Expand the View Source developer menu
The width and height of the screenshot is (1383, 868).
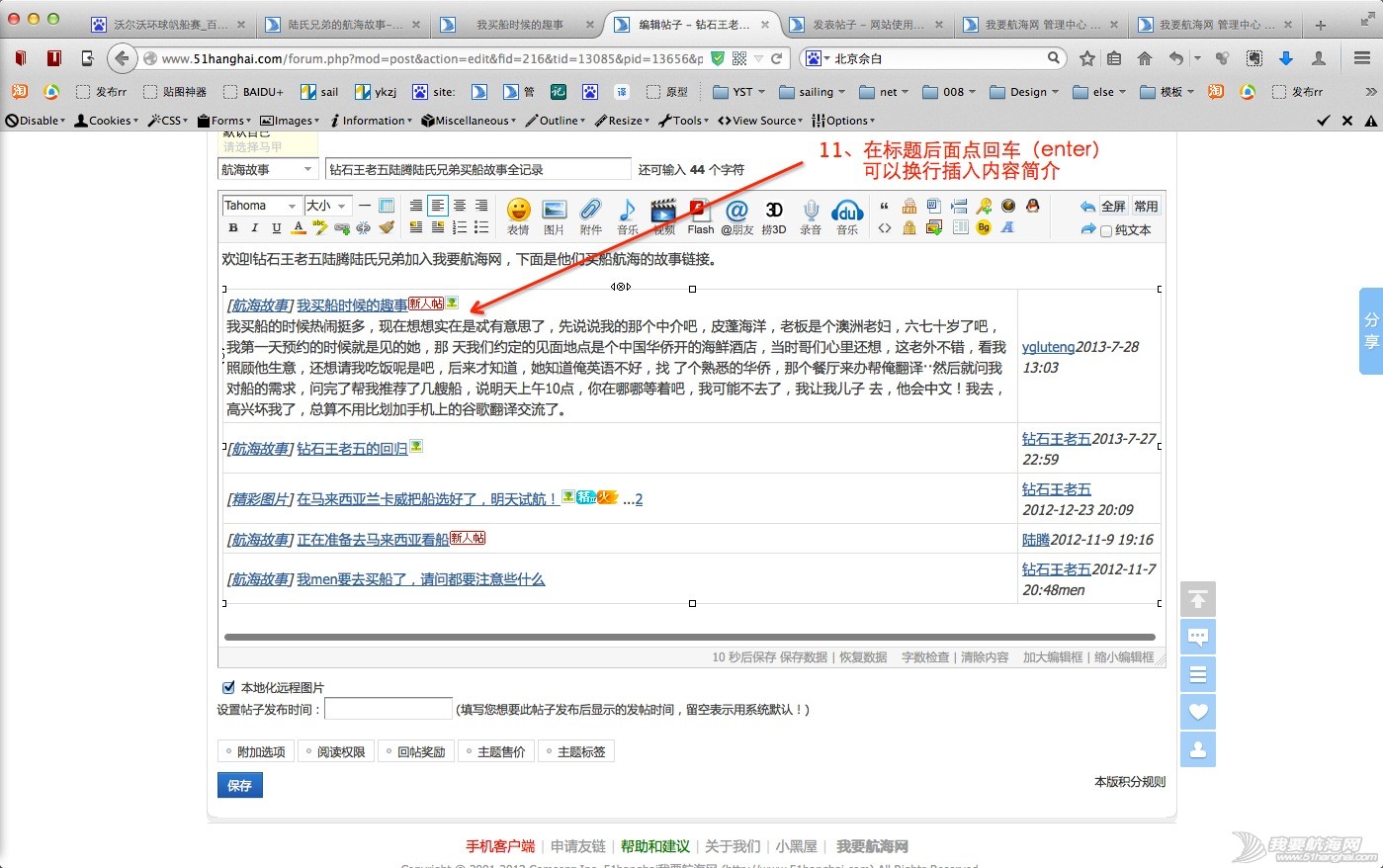pyautogui.click(x=760, y=121)
